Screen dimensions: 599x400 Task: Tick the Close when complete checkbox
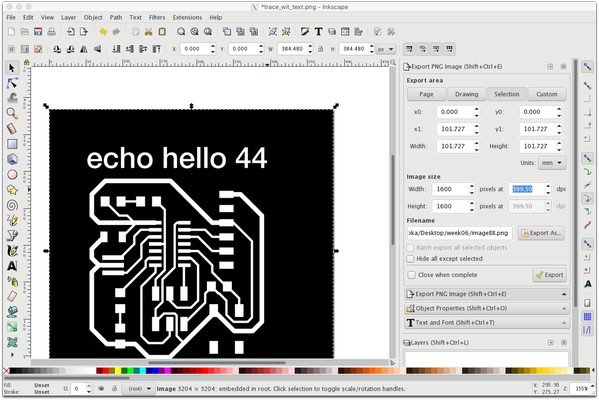coord(411,275)
